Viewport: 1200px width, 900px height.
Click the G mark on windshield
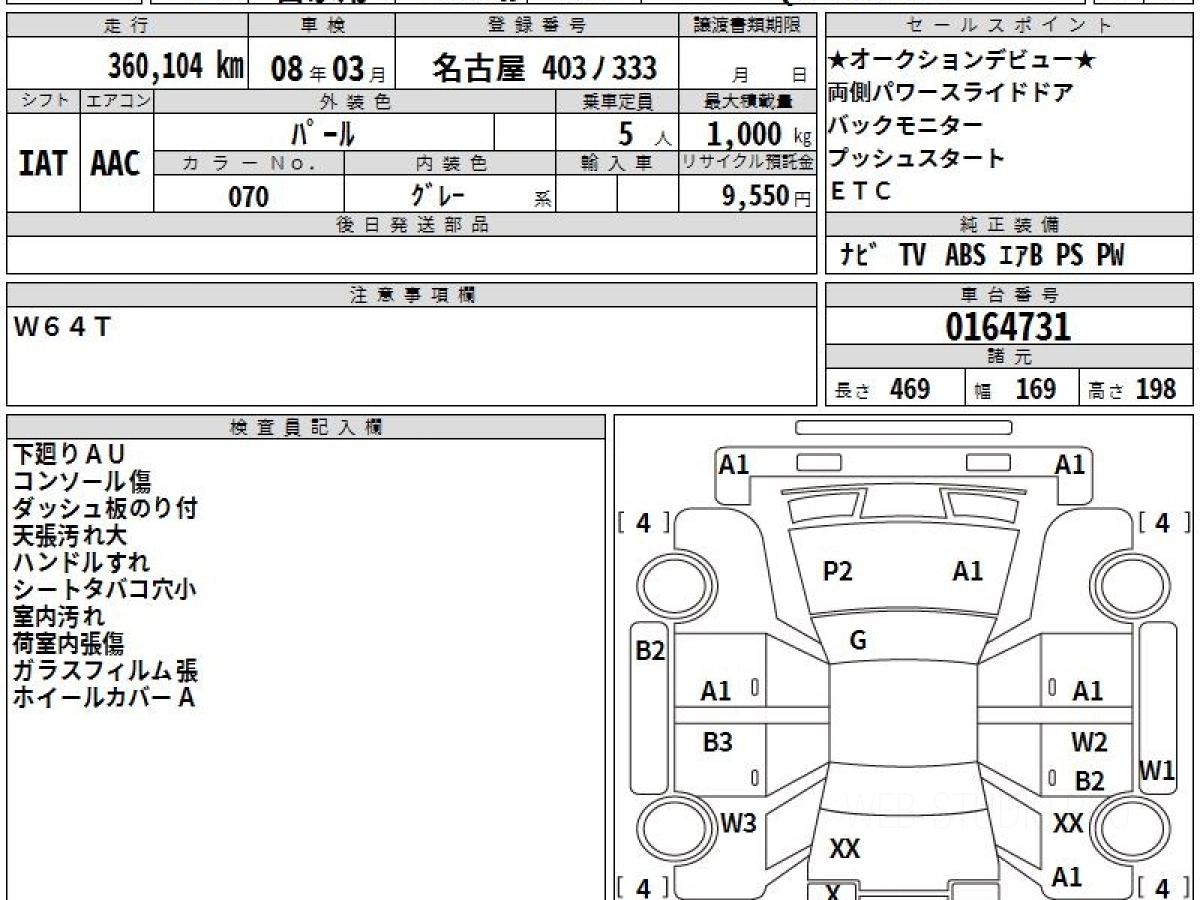click(x=857, y=641)
